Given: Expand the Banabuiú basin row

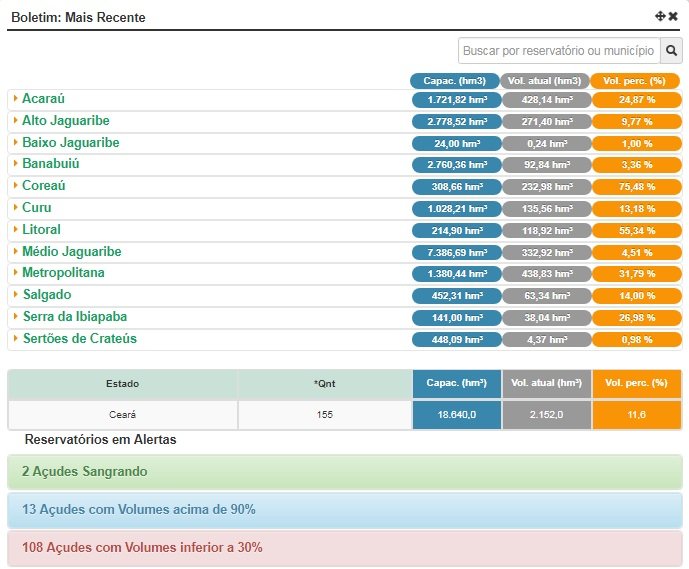Looking at the screenshot, I should (50, 164).
